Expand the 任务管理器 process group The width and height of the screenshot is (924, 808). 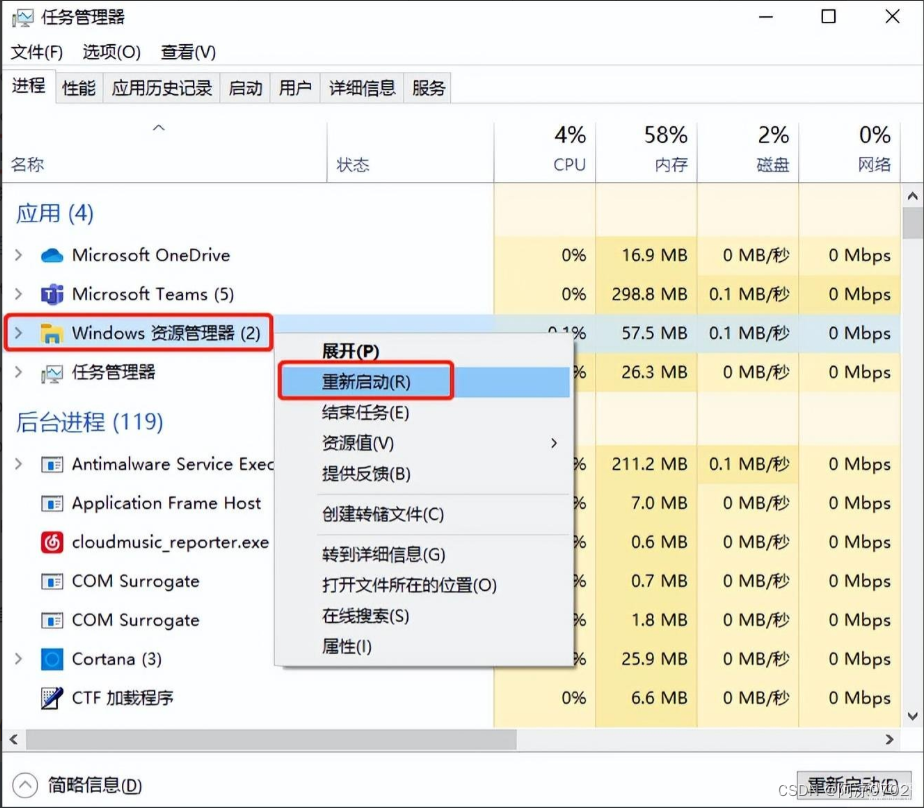18,372
